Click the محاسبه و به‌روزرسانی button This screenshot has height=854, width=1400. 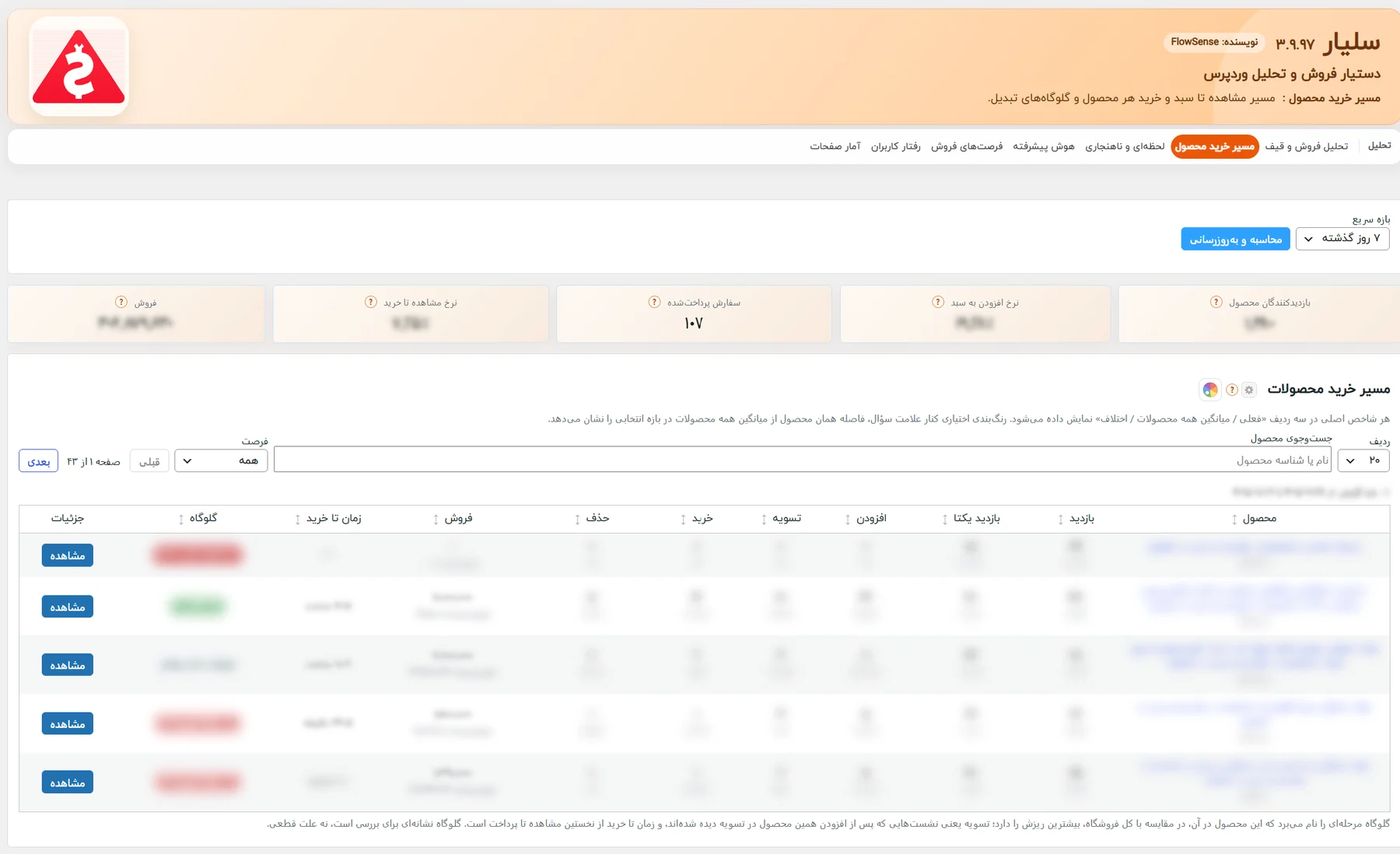[x=1235, y=239]
